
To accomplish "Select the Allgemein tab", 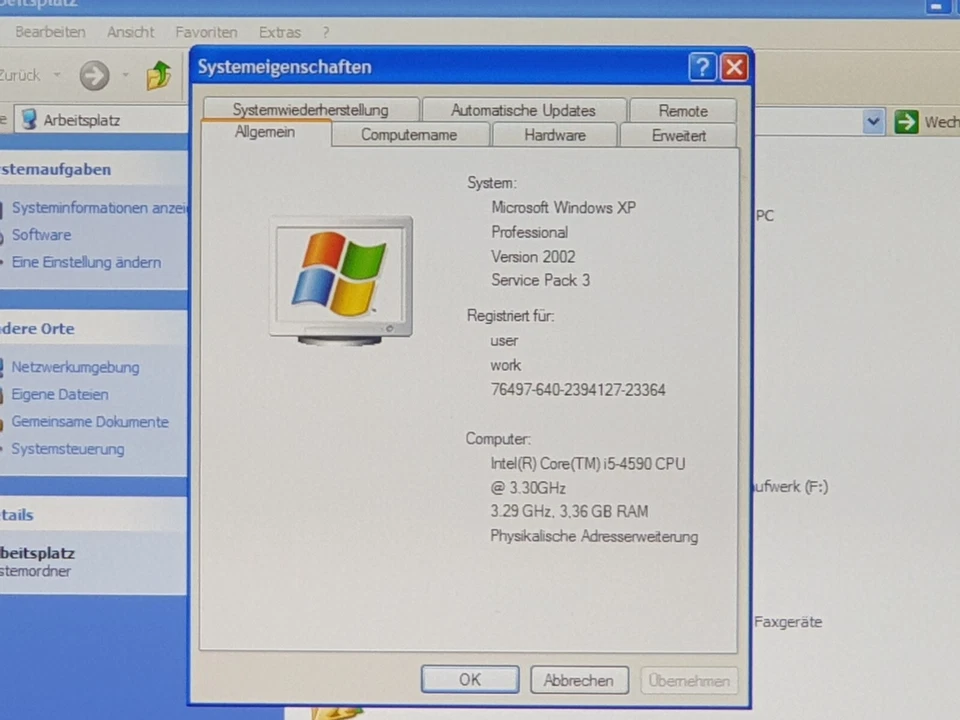I will (265, 132).
